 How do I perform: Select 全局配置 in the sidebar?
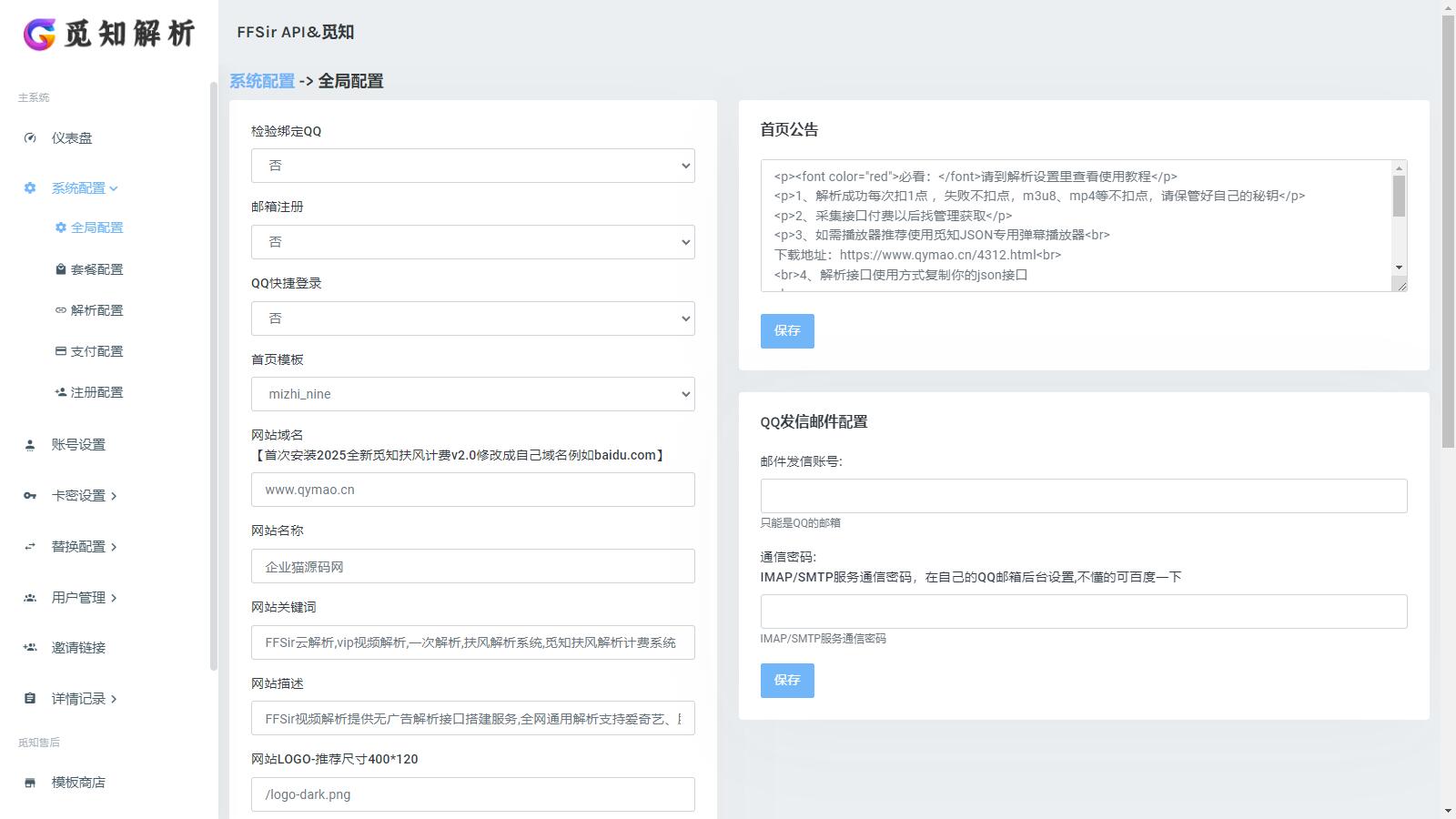click(x=95, y=227)
